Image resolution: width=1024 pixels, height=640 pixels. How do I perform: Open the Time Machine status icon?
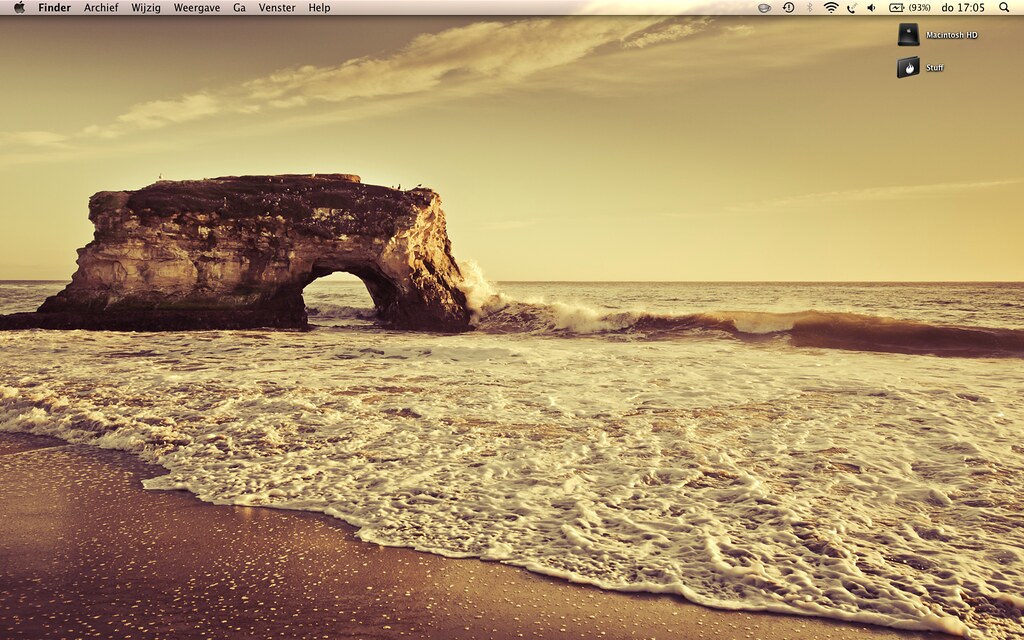tap(788, 8)
